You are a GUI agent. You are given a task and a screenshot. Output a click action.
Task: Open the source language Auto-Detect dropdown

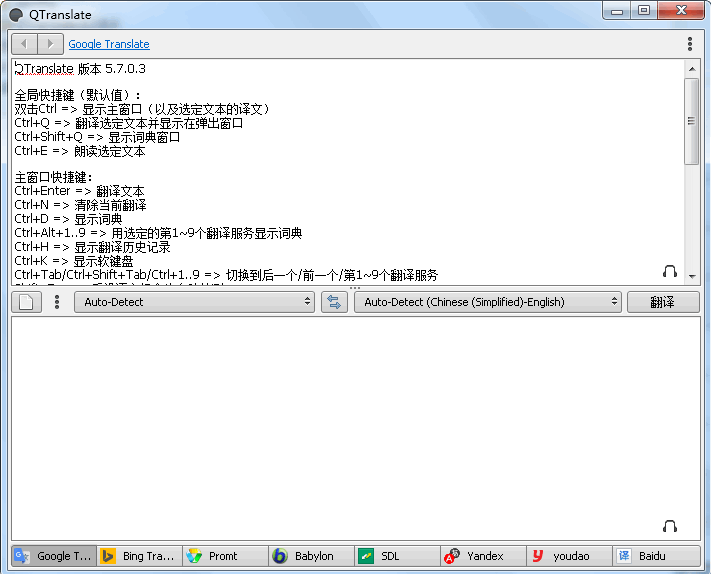[195, 302]
